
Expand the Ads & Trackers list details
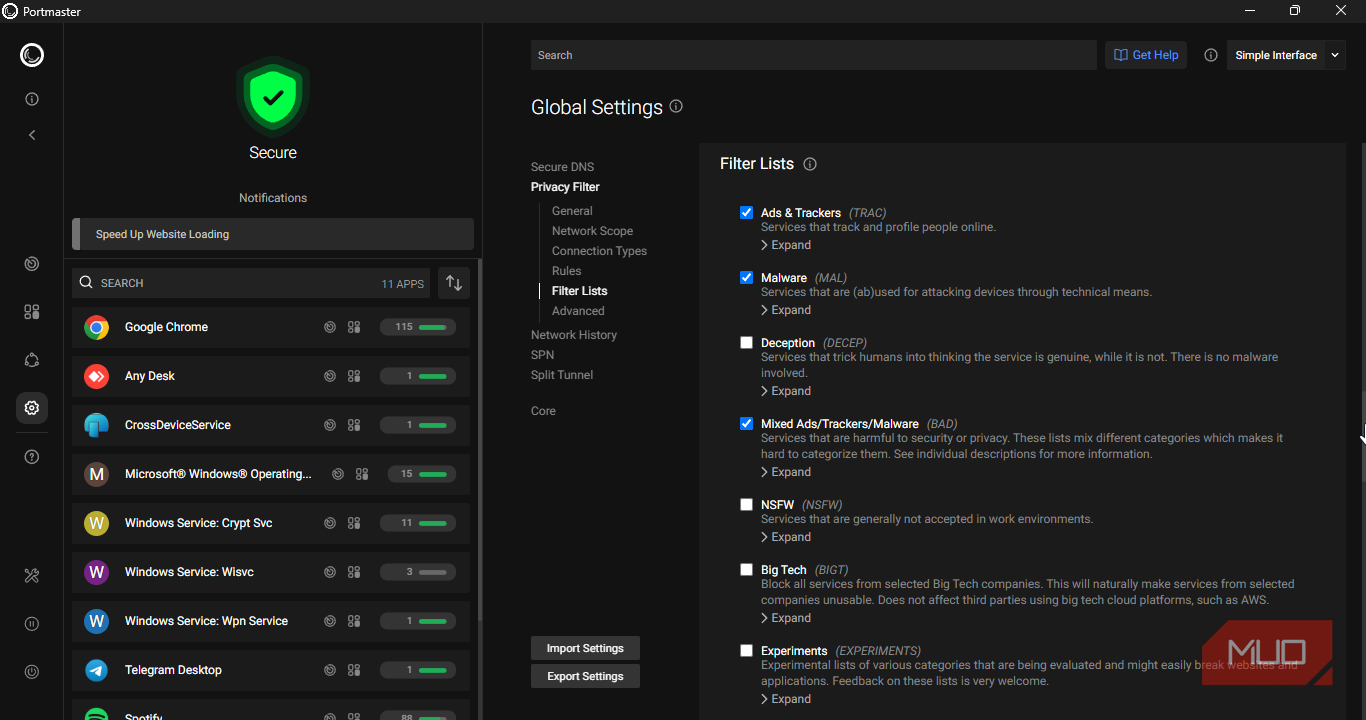coord(786,245)
